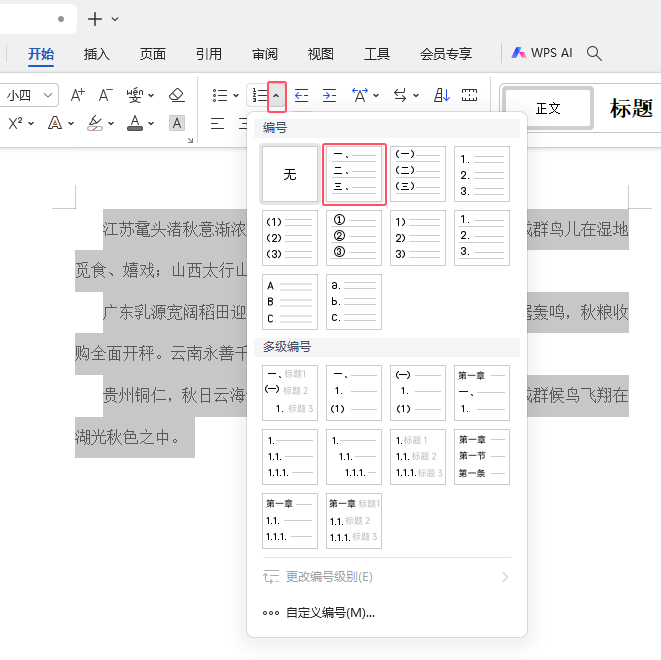661x660 pixels.
Task: Select (1)(2)(3) numbering style
Action: point(290,238)
